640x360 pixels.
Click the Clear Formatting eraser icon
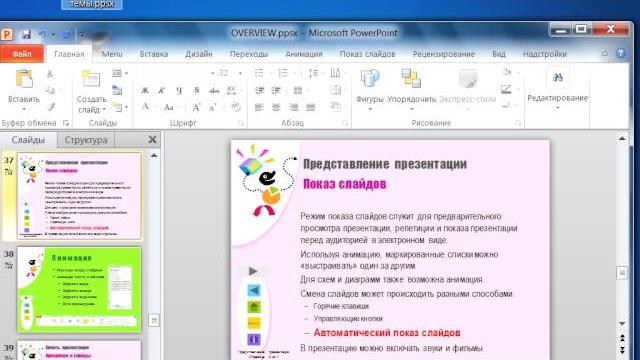pyautogui.click(x=236, y=107)
